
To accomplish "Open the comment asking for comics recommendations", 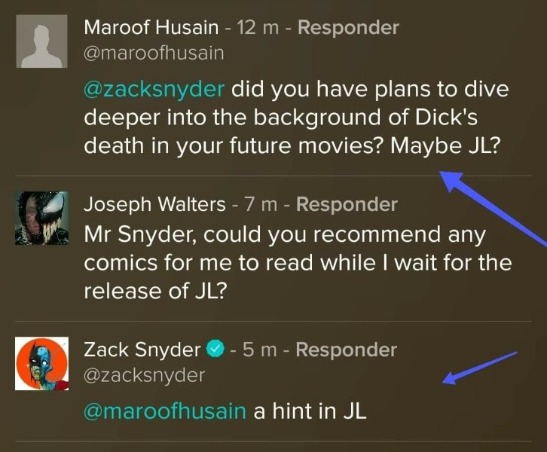I will point(298,262).
